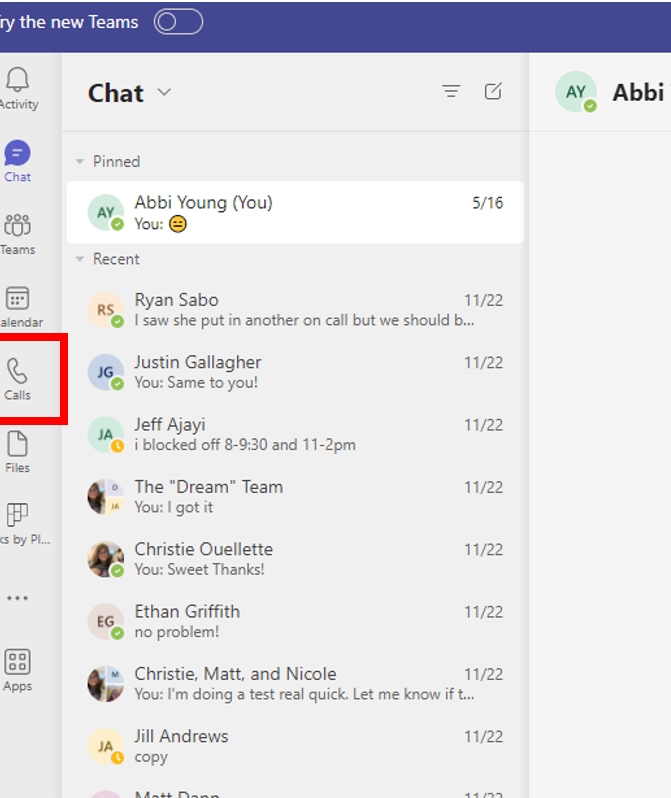Open the Jeff Ajayi conversation

click(x=295, y=435)
